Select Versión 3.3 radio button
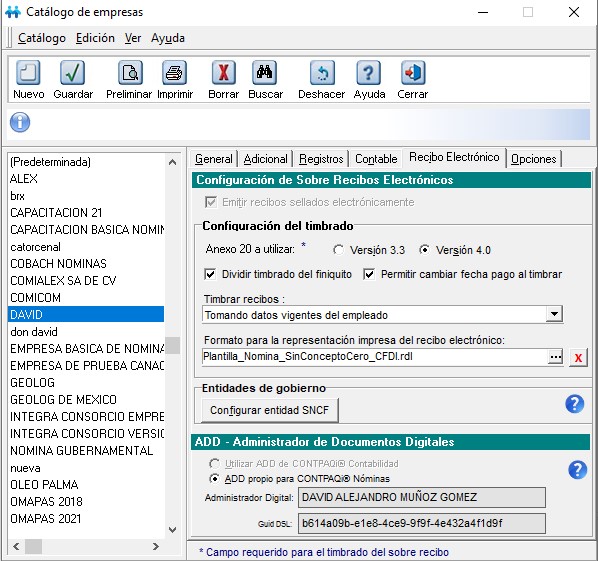The height and width of the screenshot is (561, 598). point(338,250)
